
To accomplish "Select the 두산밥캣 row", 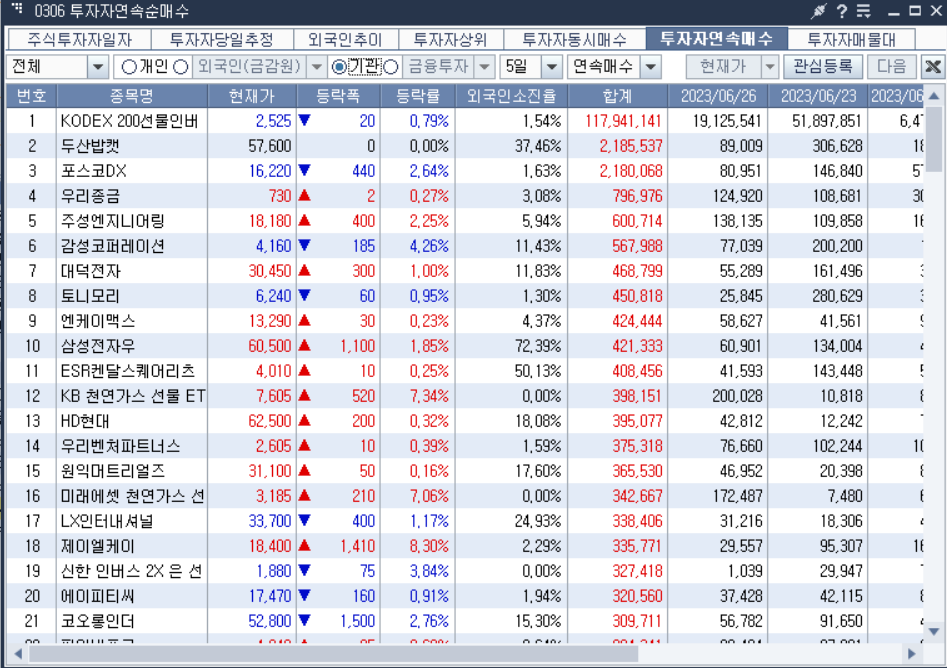I will 465,146.
